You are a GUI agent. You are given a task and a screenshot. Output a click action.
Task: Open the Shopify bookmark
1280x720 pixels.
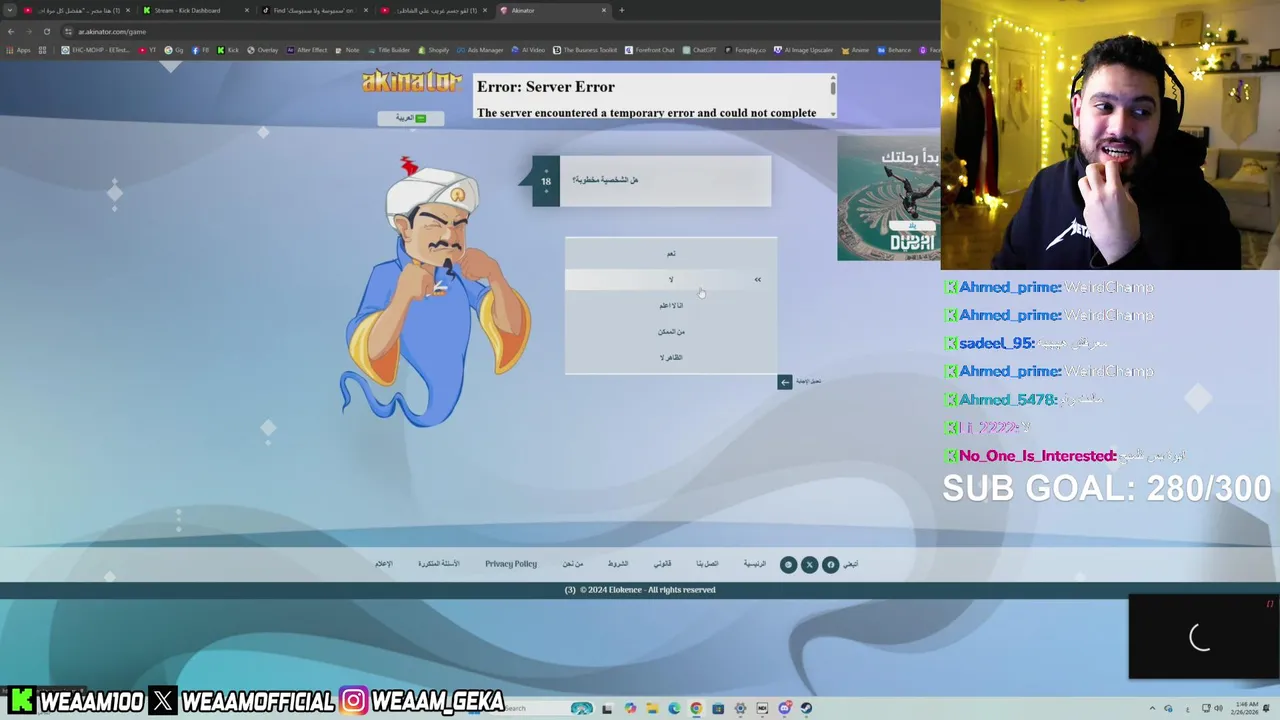click(434, 50)
